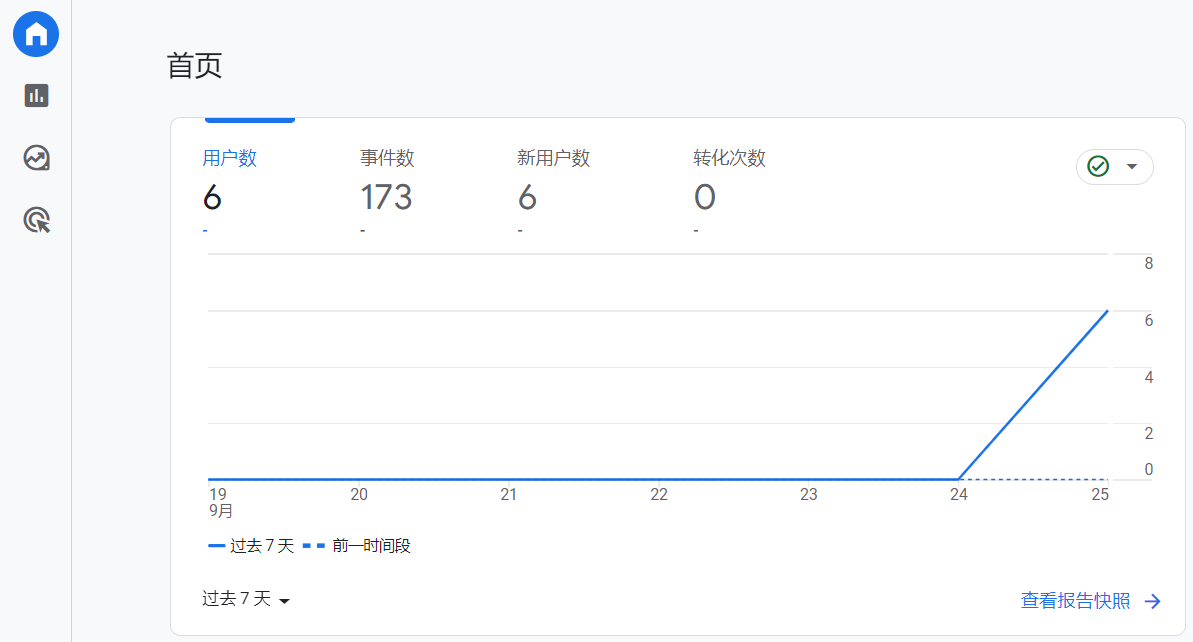Select the 转化次数 metric tab
Screen dimensions: 1193x642
tap(729, 158)
